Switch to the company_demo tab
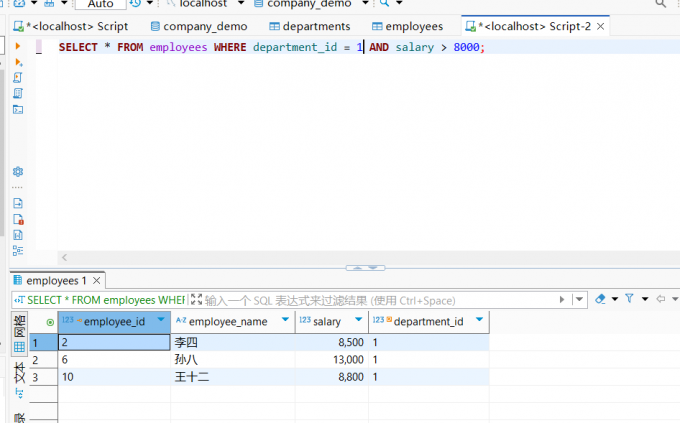680x423 pixels. (x=199, y=26)
